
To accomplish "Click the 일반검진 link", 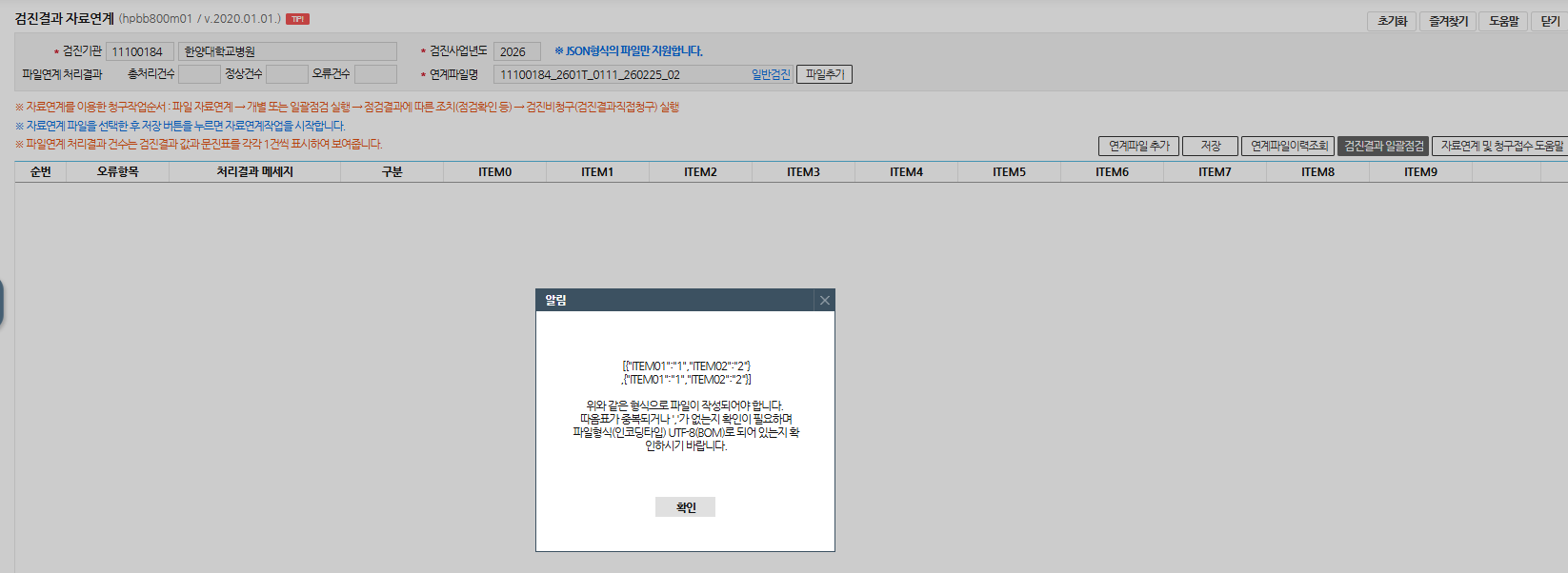I will [771, 74].
